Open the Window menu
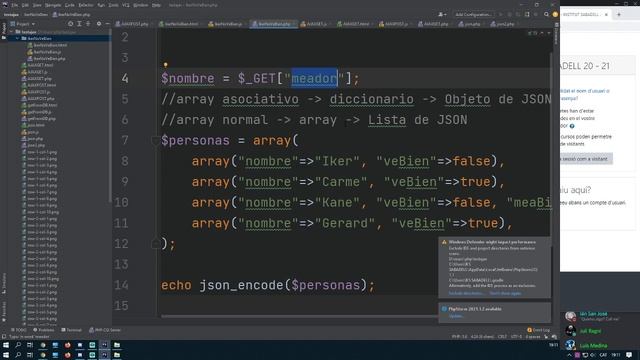 [141, 5]
